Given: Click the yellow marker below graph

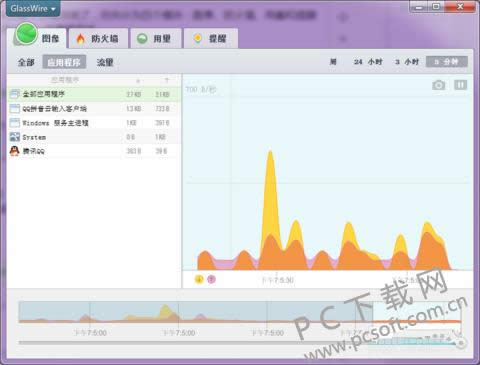Looking at the screenshot, I should click(199, 279).
